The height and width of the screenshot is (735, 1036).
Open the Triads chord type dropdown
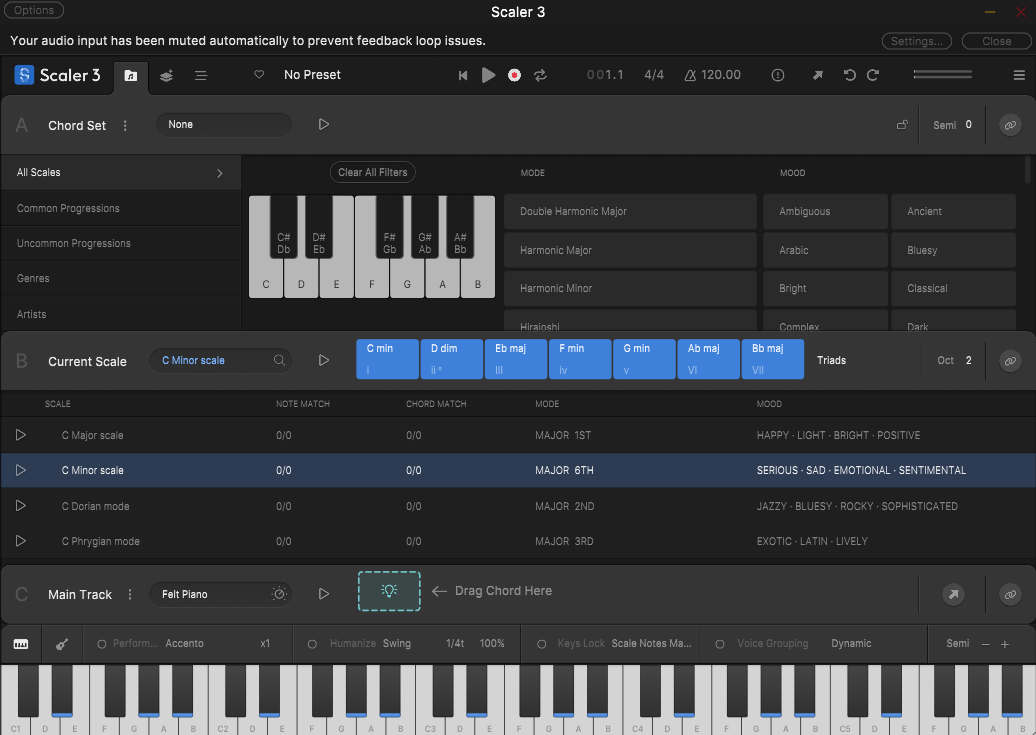point(831,360)
